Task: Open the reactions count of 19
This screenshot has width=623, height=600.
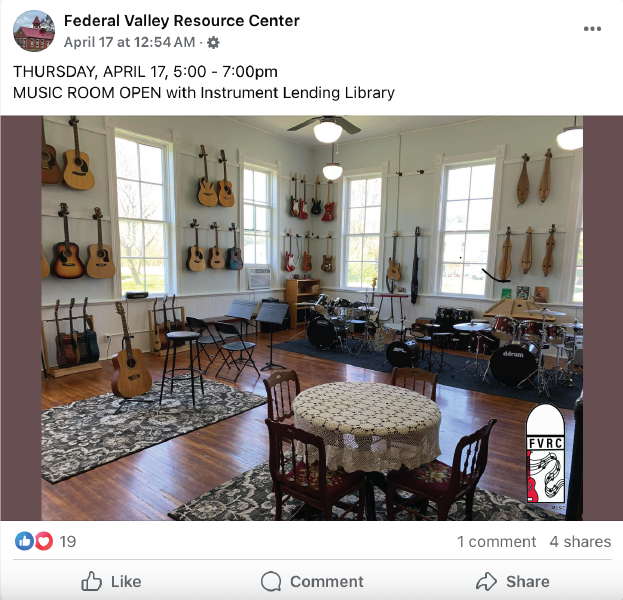Action: click(68, 542)
